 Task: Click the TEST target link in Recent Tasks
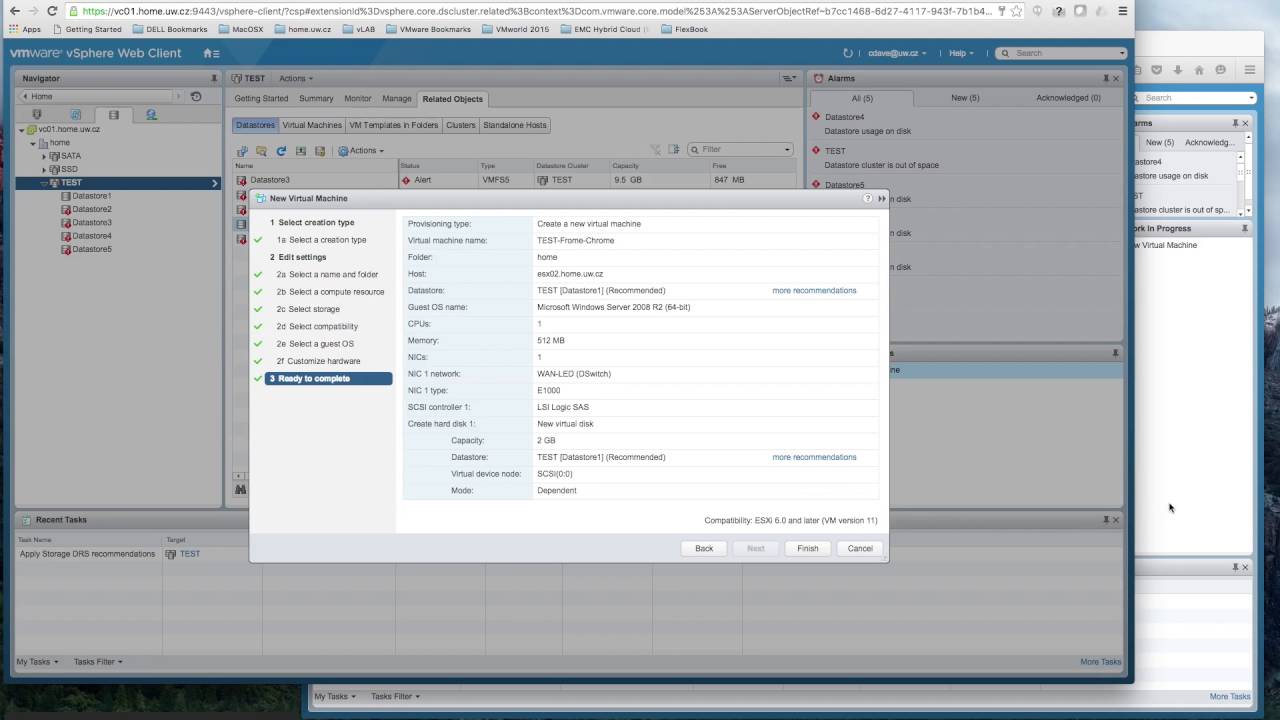[x=190, y=554]
